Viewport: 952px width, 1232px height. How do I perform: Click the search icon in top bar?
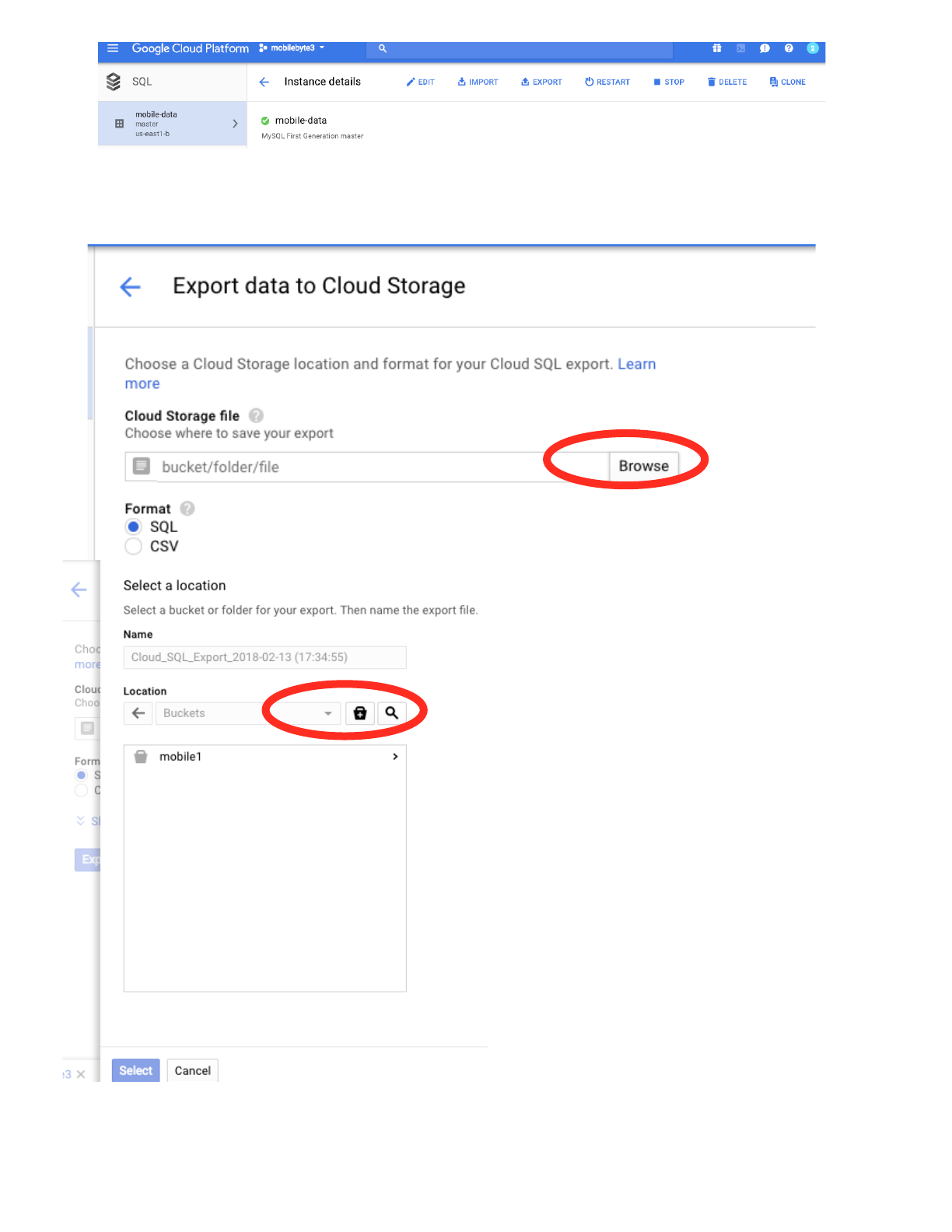(383, 48)
